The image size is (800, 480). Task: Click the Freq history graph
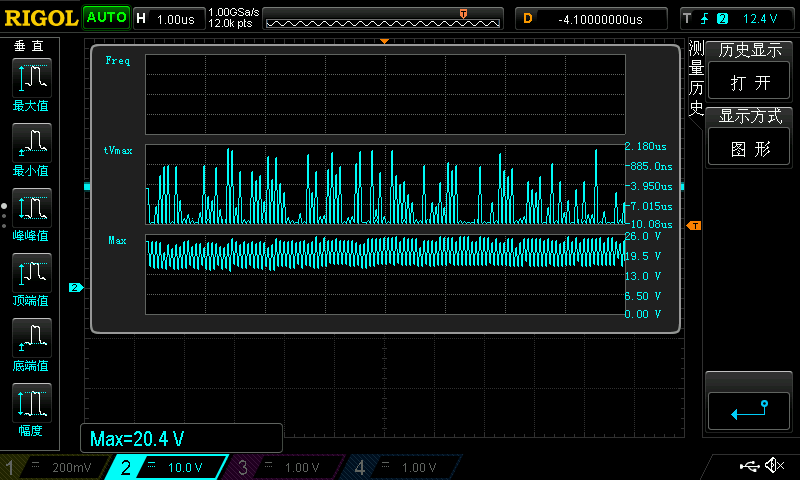pos(385,94)
